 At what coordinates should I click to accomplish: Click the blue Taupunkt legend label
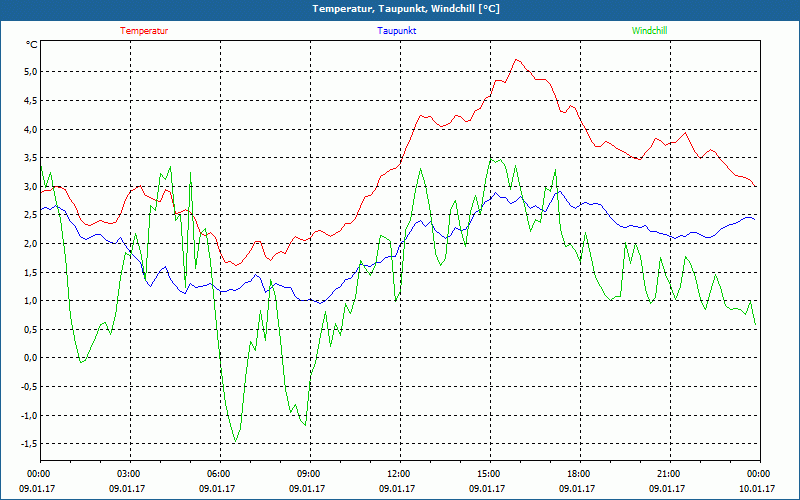(x=396, y=31)
